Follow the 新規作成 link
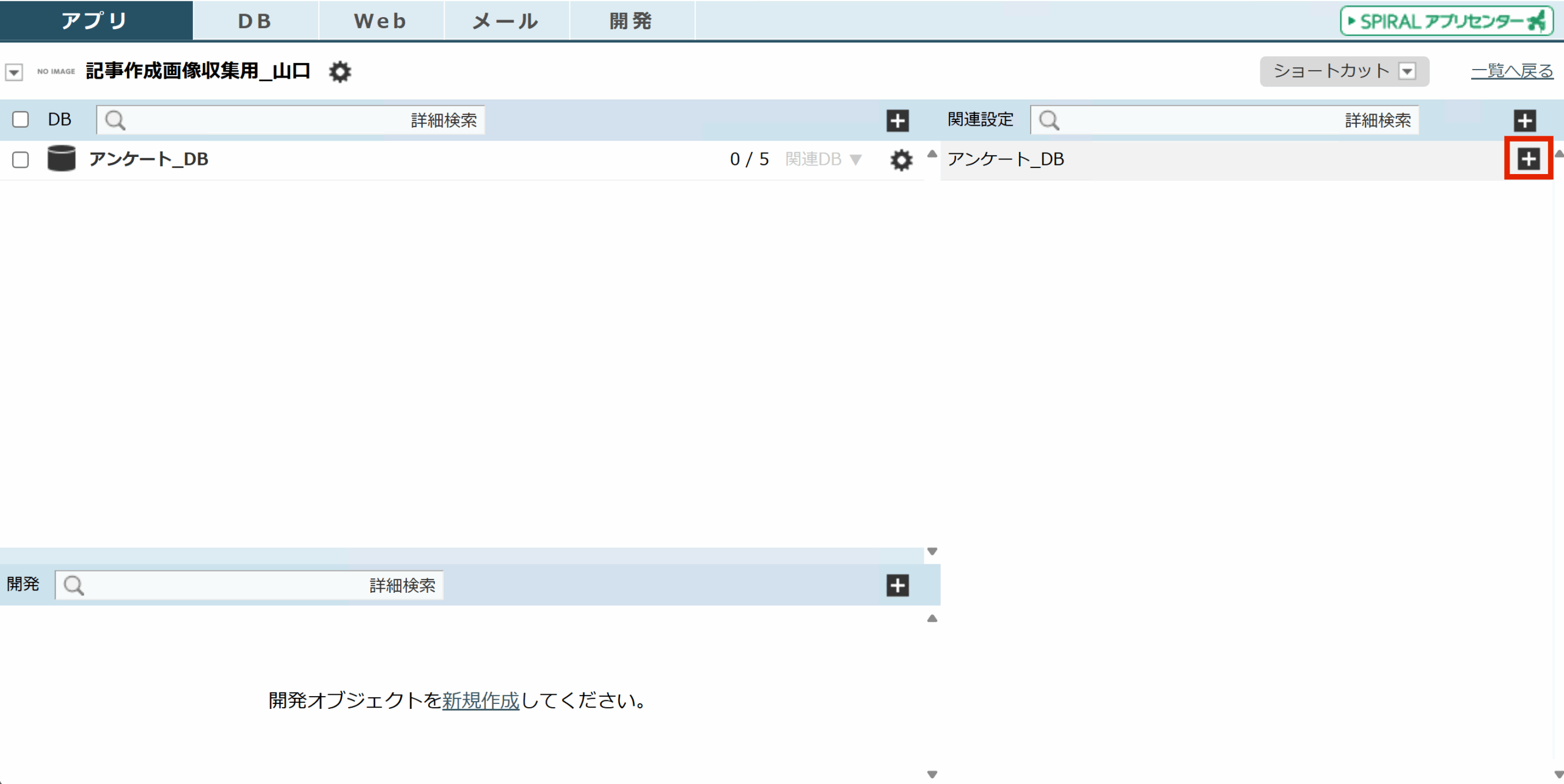 [481, 700]
